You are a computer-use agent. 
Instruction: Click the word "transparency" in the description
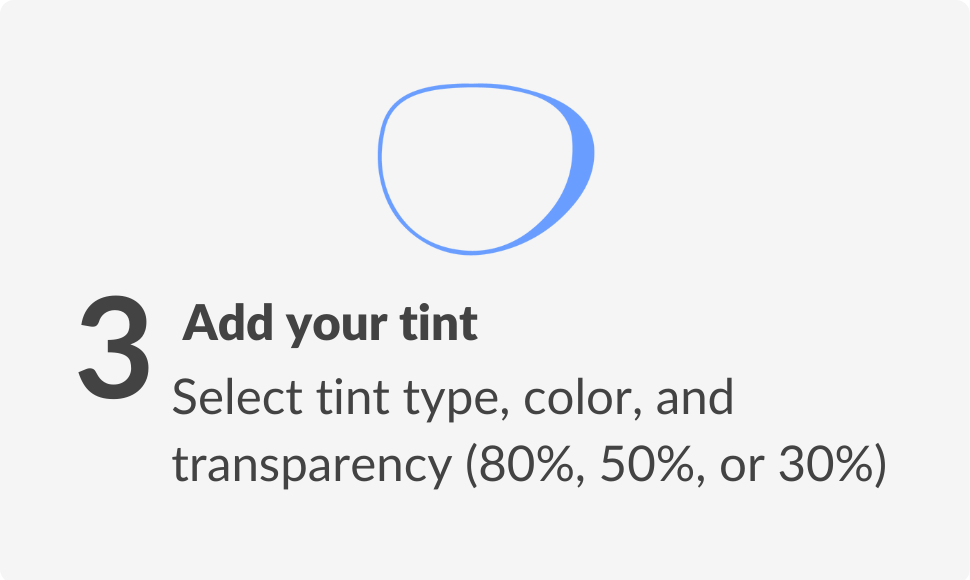[x=312, y=467]
